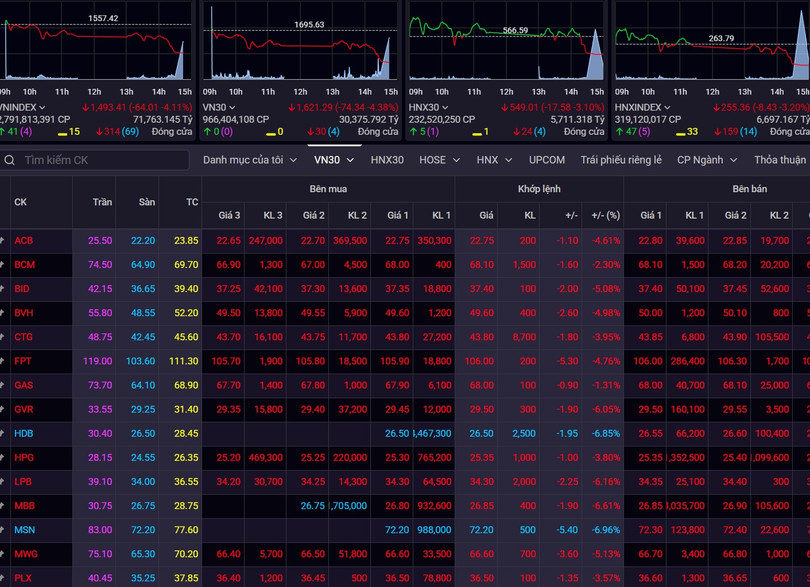Viewport: 810px width, 587px height.
Task: Open the HDB ticker symbol
Action: tap(24, 433)
